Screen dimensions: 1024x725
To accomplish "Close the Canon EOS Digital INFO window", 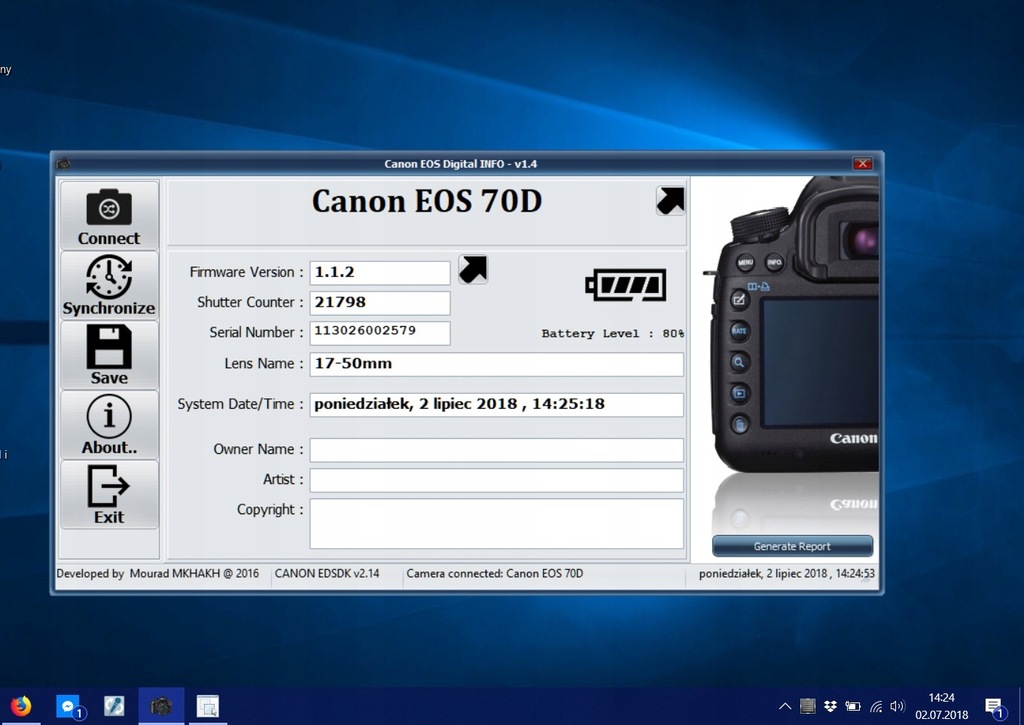I will click(862, 163).
